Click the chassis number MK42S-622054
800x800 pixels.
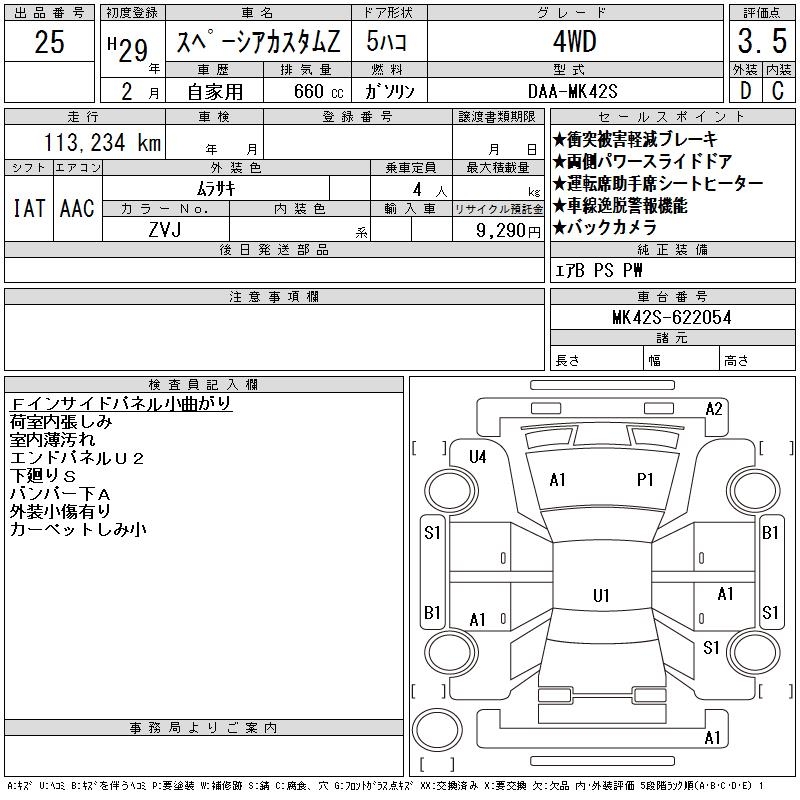click(671, 317)
